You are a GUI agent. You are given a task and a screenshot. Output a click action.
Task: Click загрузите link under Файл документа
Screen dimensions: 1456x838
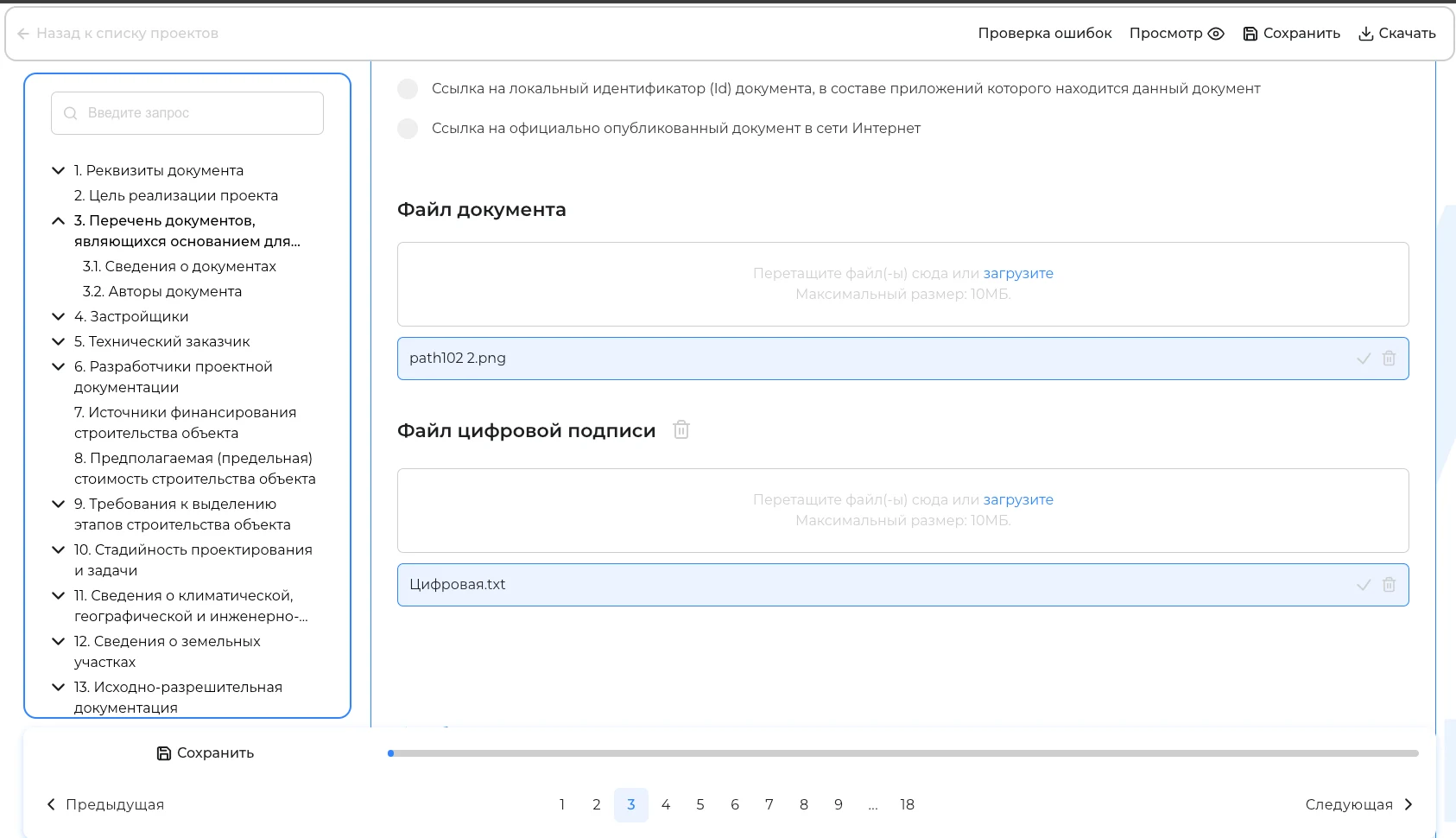1018,274
